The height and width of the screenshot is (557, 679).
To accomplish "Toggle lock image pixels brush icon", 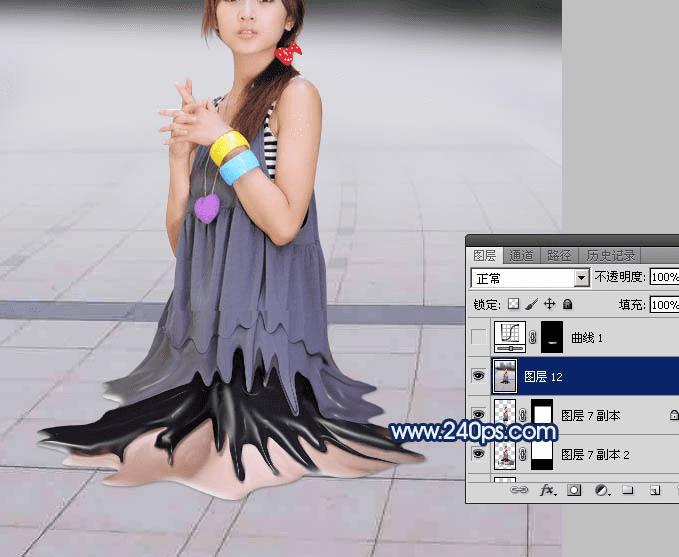I will (x=531, y=304).
